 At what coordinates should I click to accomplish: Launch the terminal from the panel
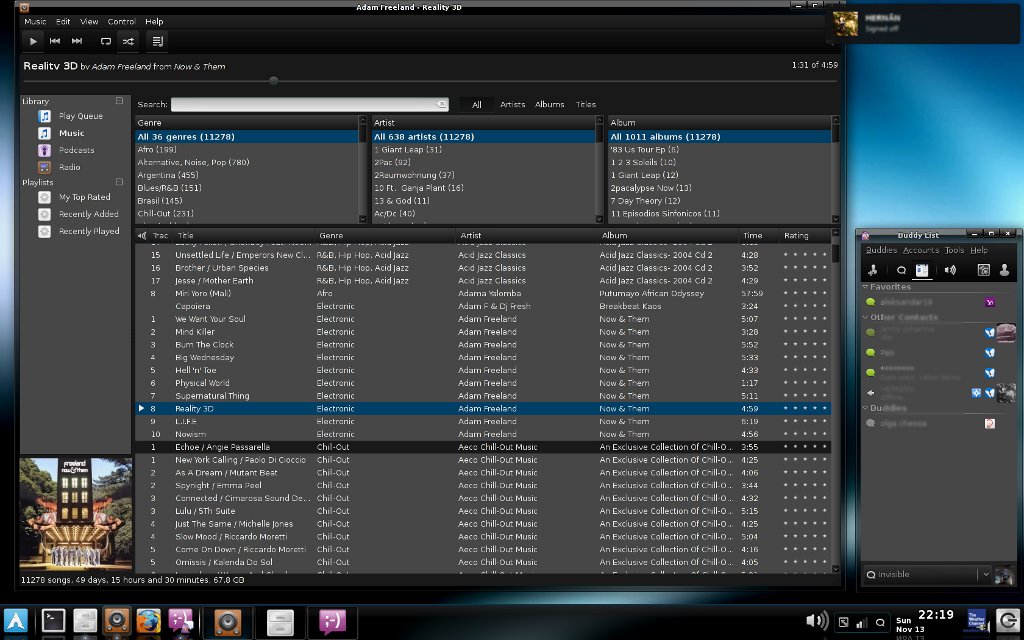pyautogui.click(x=54, y=621)
